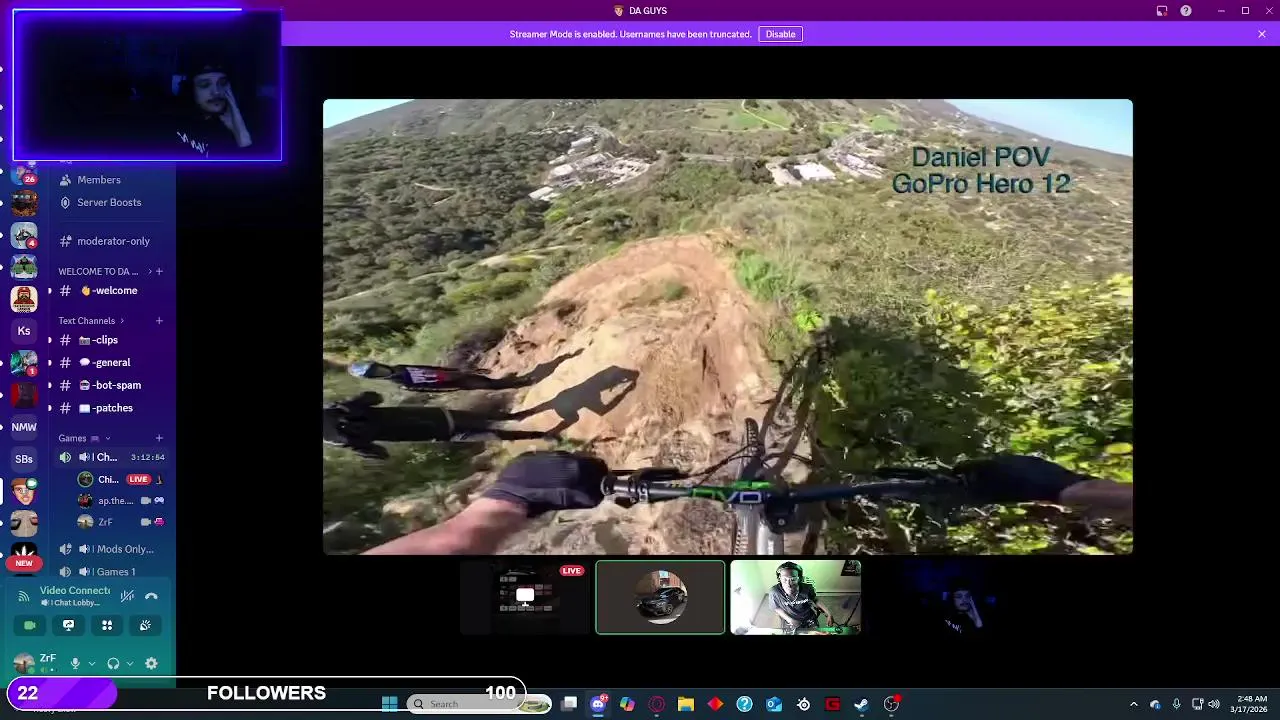The image size is (1280, 720).
Task: Open the taskbar clock showing 2:48 AM
Action: 1251,704
